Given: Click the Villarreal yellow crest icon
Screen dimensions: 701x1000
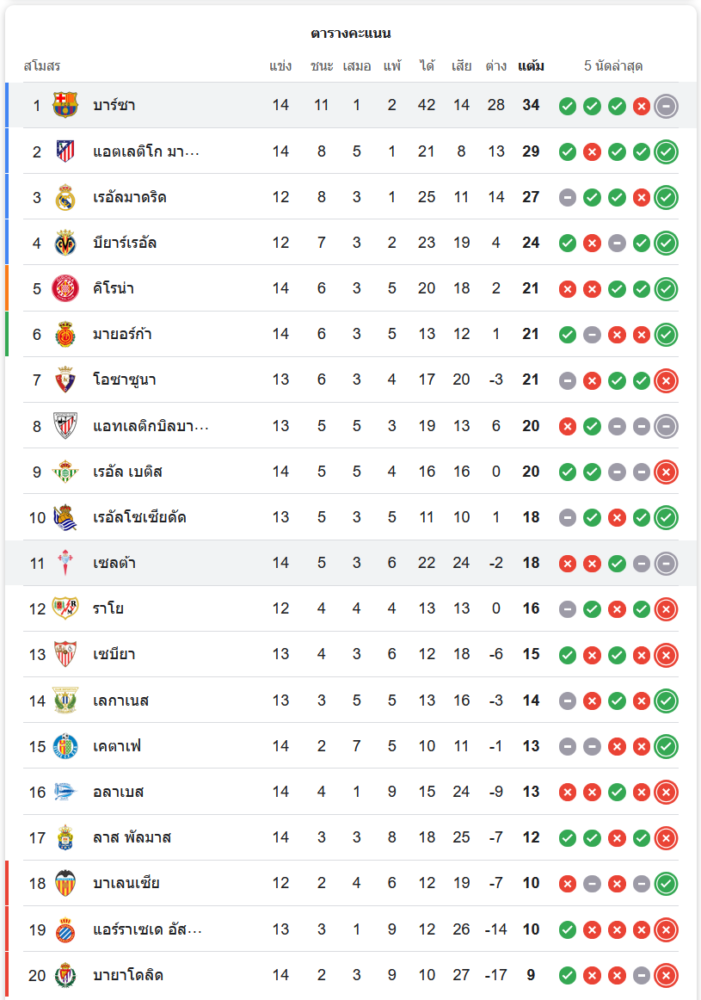Looking at the screenshot, I should (66, 243).
